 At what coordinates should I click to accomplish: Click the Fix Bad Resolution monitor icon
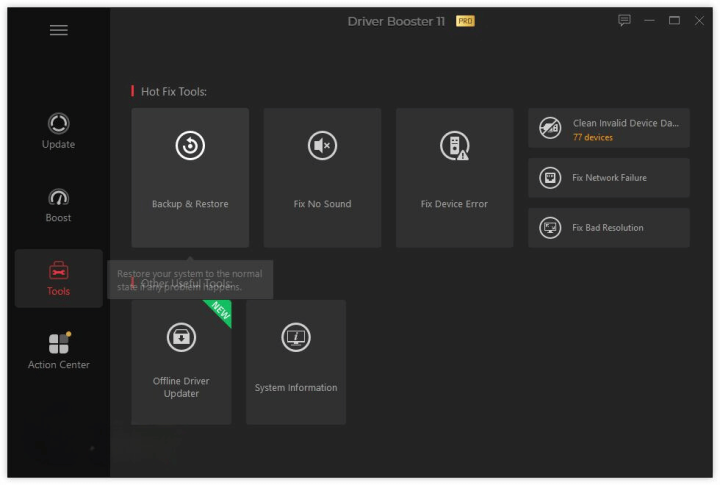click(x=550, y=228)
